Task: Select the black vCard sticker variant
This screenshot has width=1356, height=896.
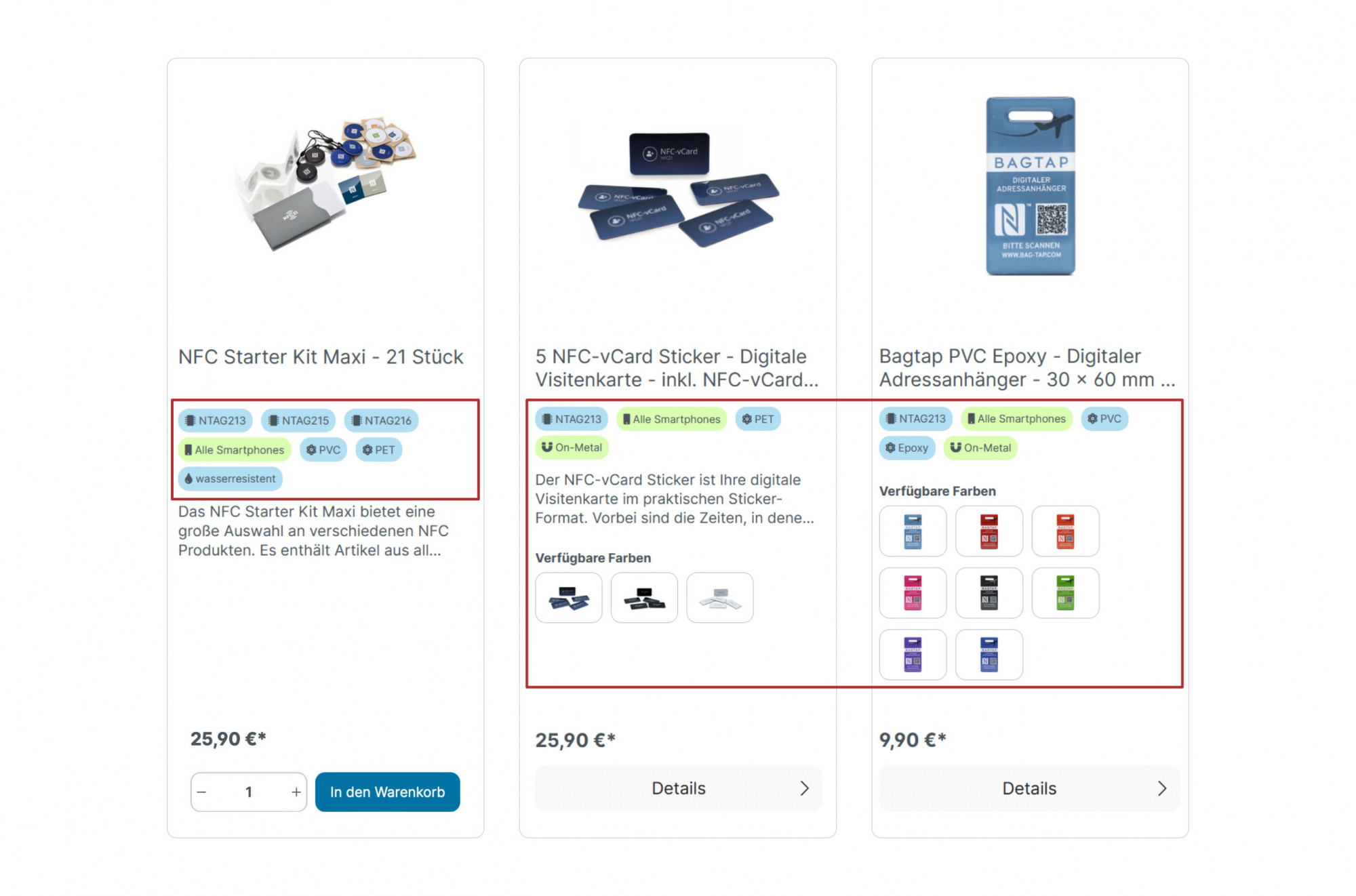Action: pyautogui.click(x=643, y=598)
